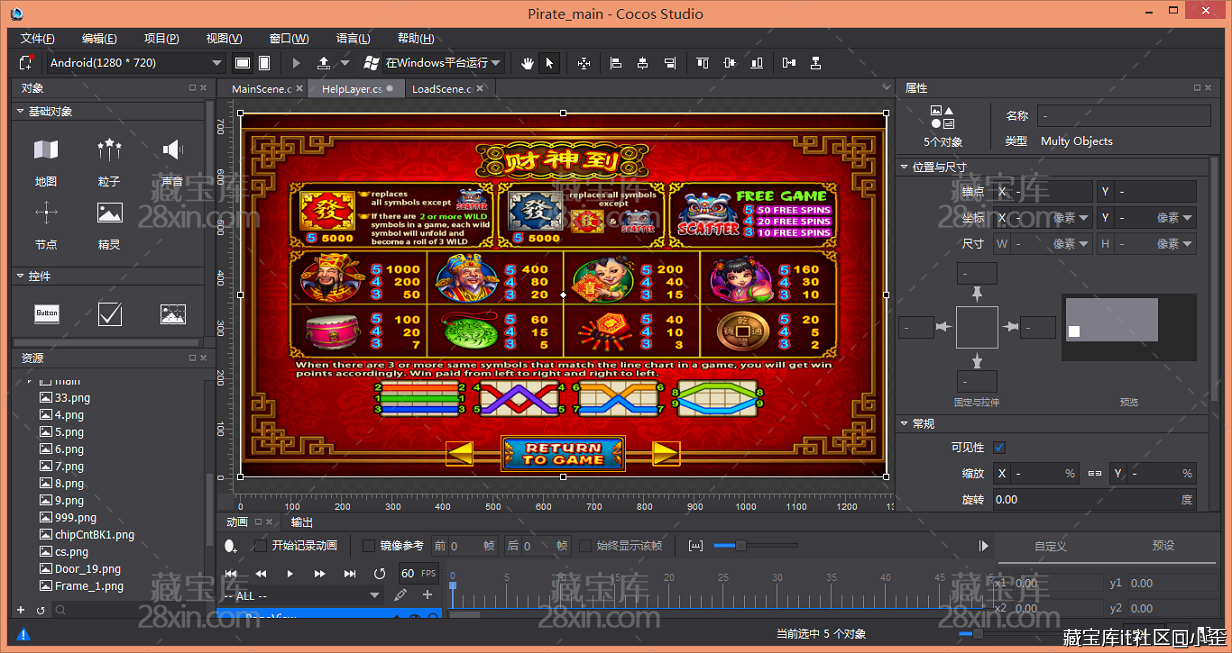Screen dimensions: 1232x653
Task: Open the run platform dropdown
Action: [443, 63]
